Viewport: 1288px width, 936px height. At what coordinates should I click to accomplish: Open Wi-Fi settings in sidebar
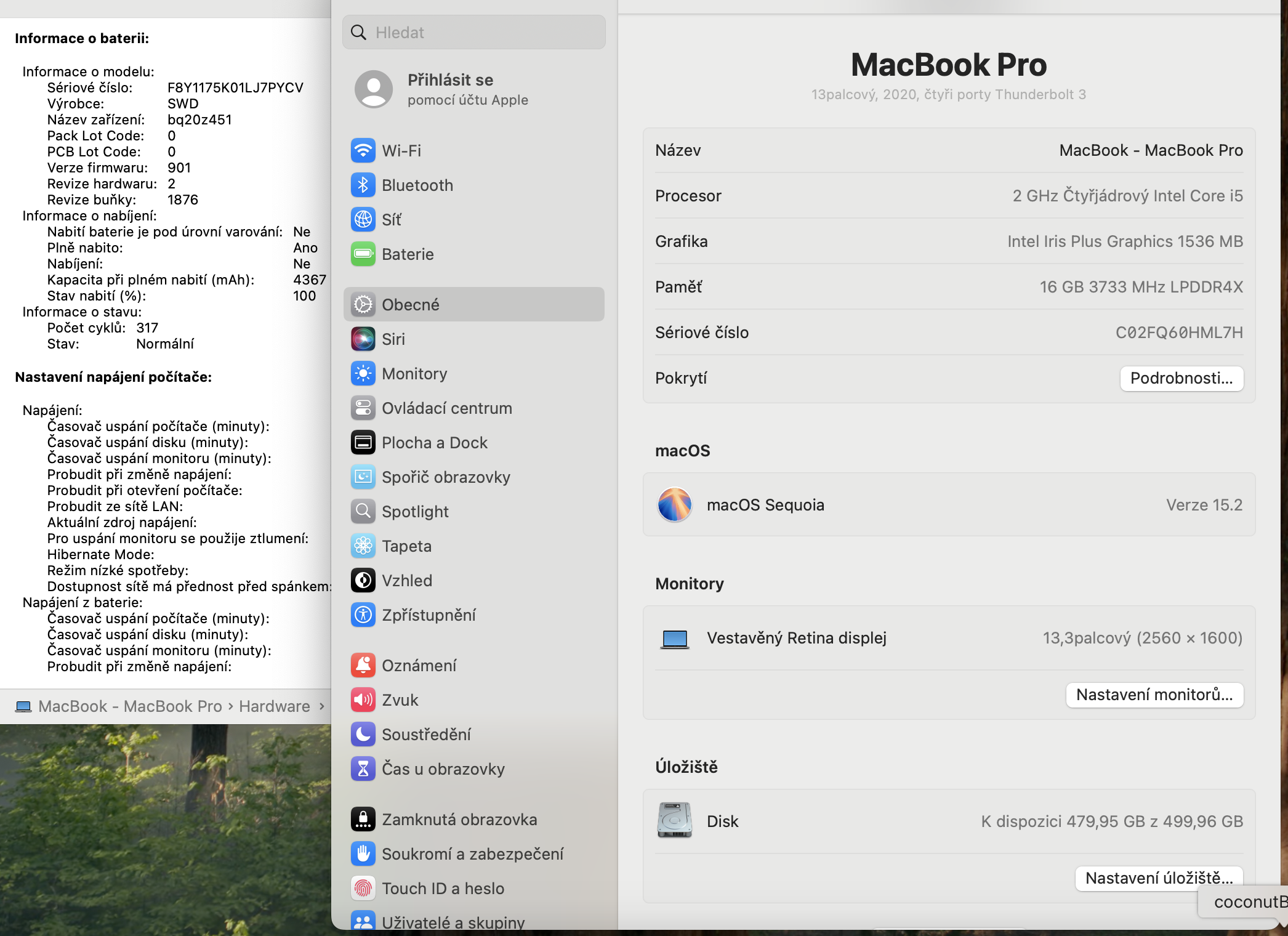pos(401,151)
